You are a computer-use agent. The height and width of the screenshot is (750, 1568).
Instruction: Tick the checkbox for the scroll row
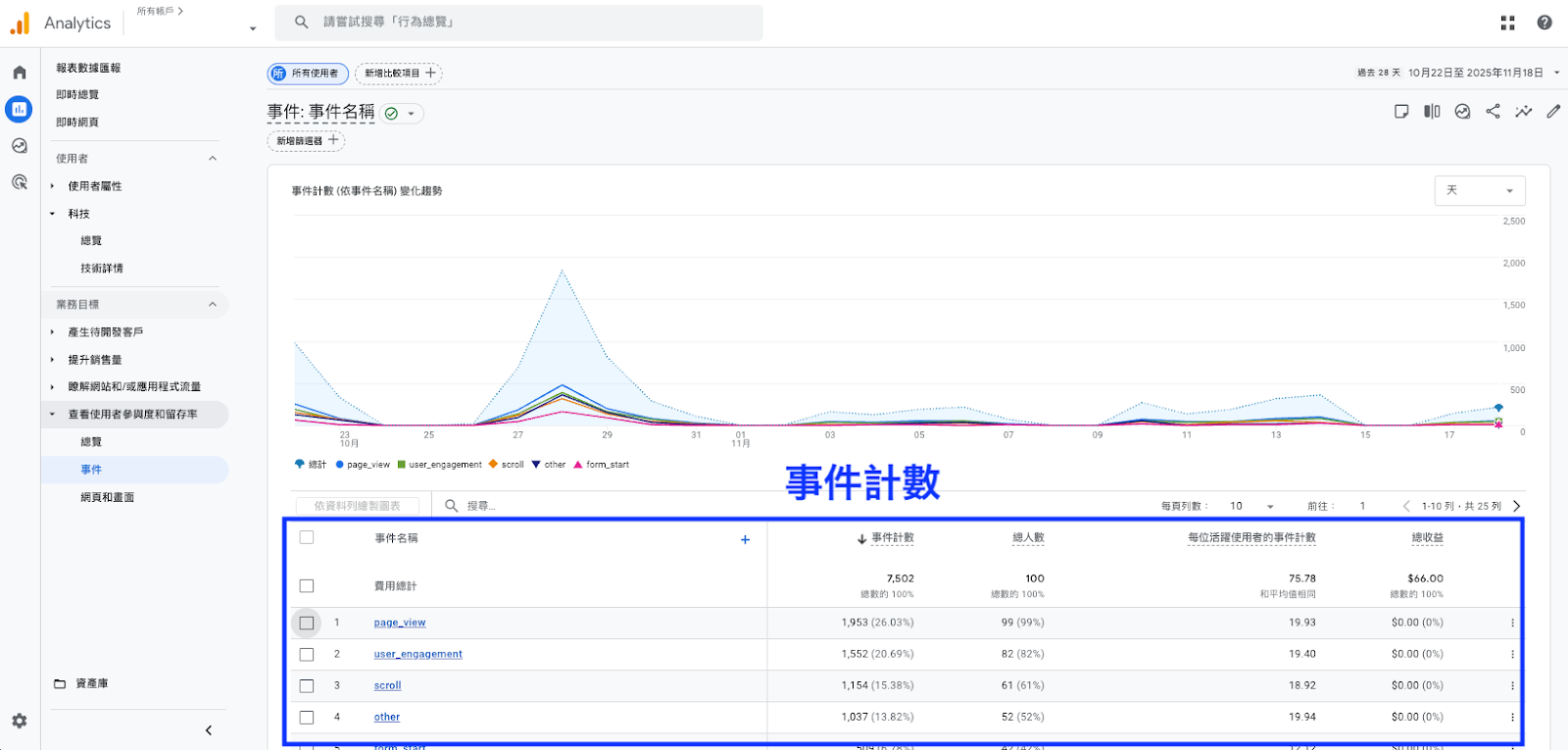click(x=307, y=685)
